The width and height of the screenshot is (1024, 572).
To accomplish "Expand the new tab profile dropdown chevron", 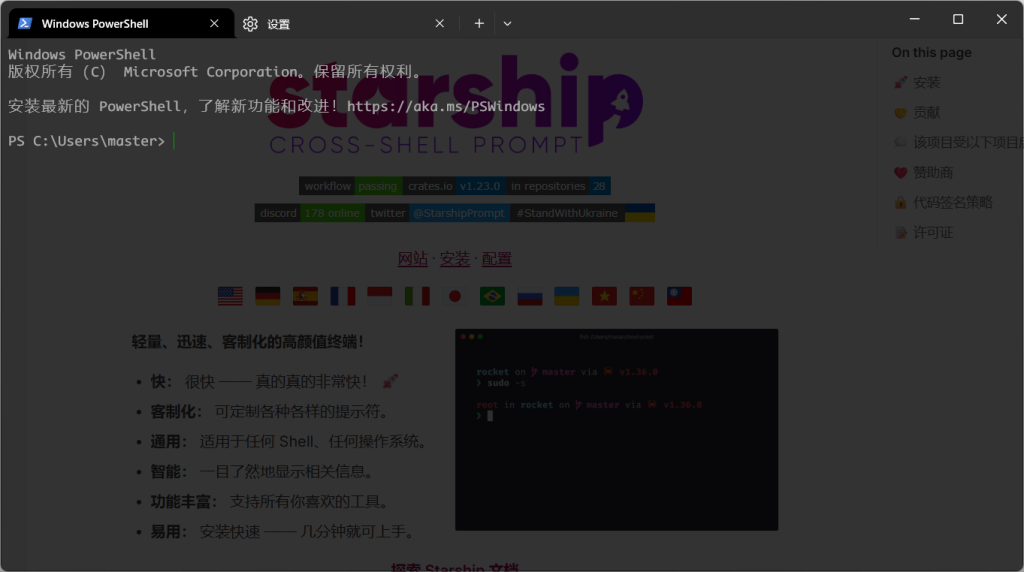I will click(x=507, y=24).
